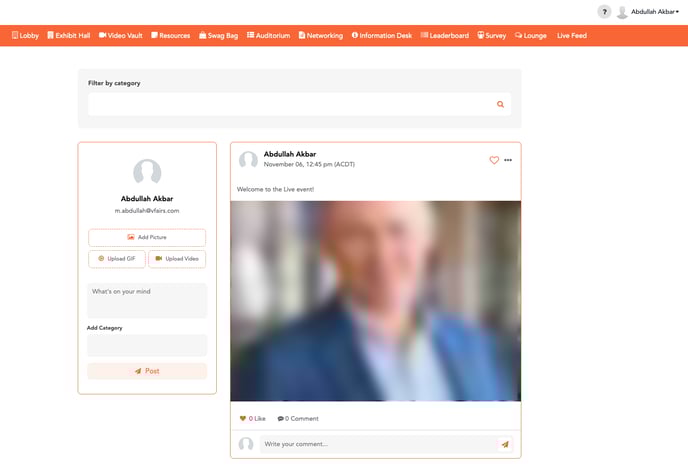Click the Filter by category search field
The image size is (688, 476).
[300, 104]
